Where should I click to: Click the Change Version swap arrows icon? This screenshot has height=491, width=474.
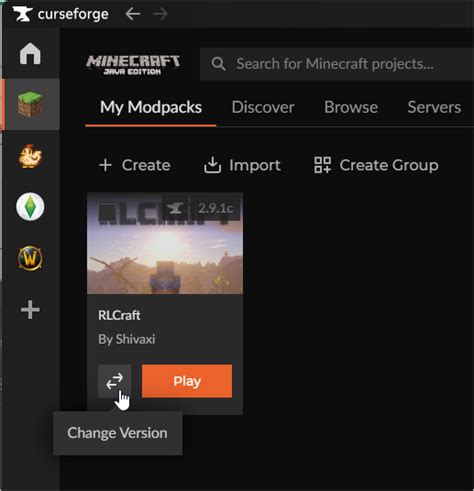[114, 381]
